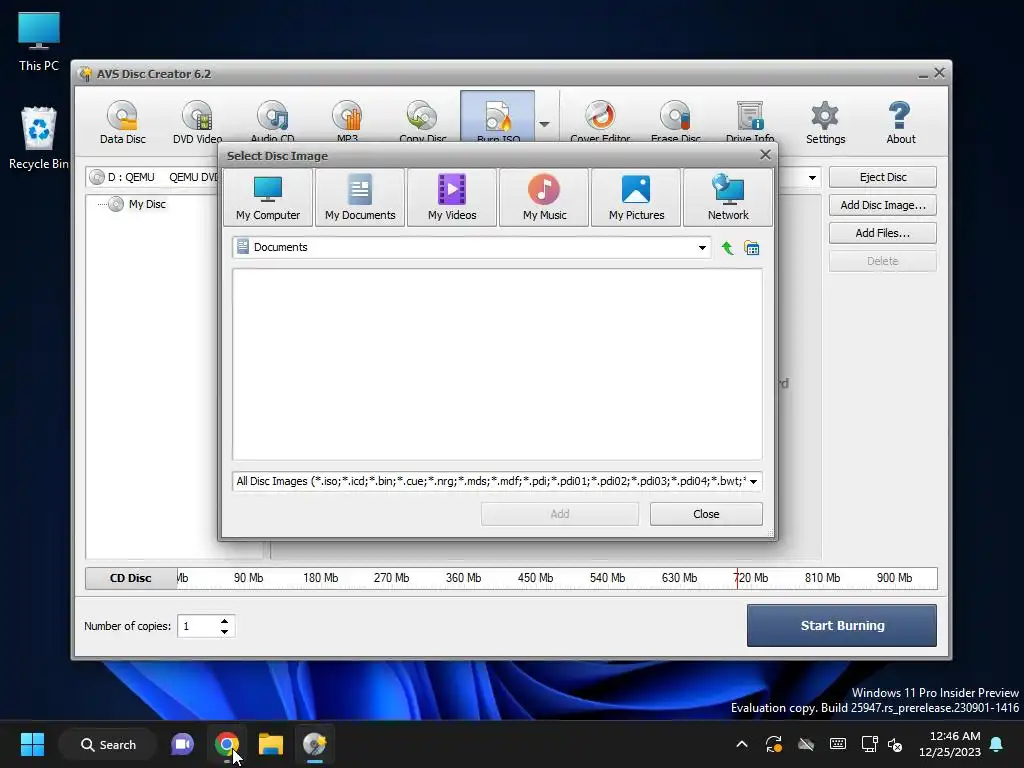Click the Add Files button
The height and width of the screenshot is (768, 1024).
coord(882,233)
